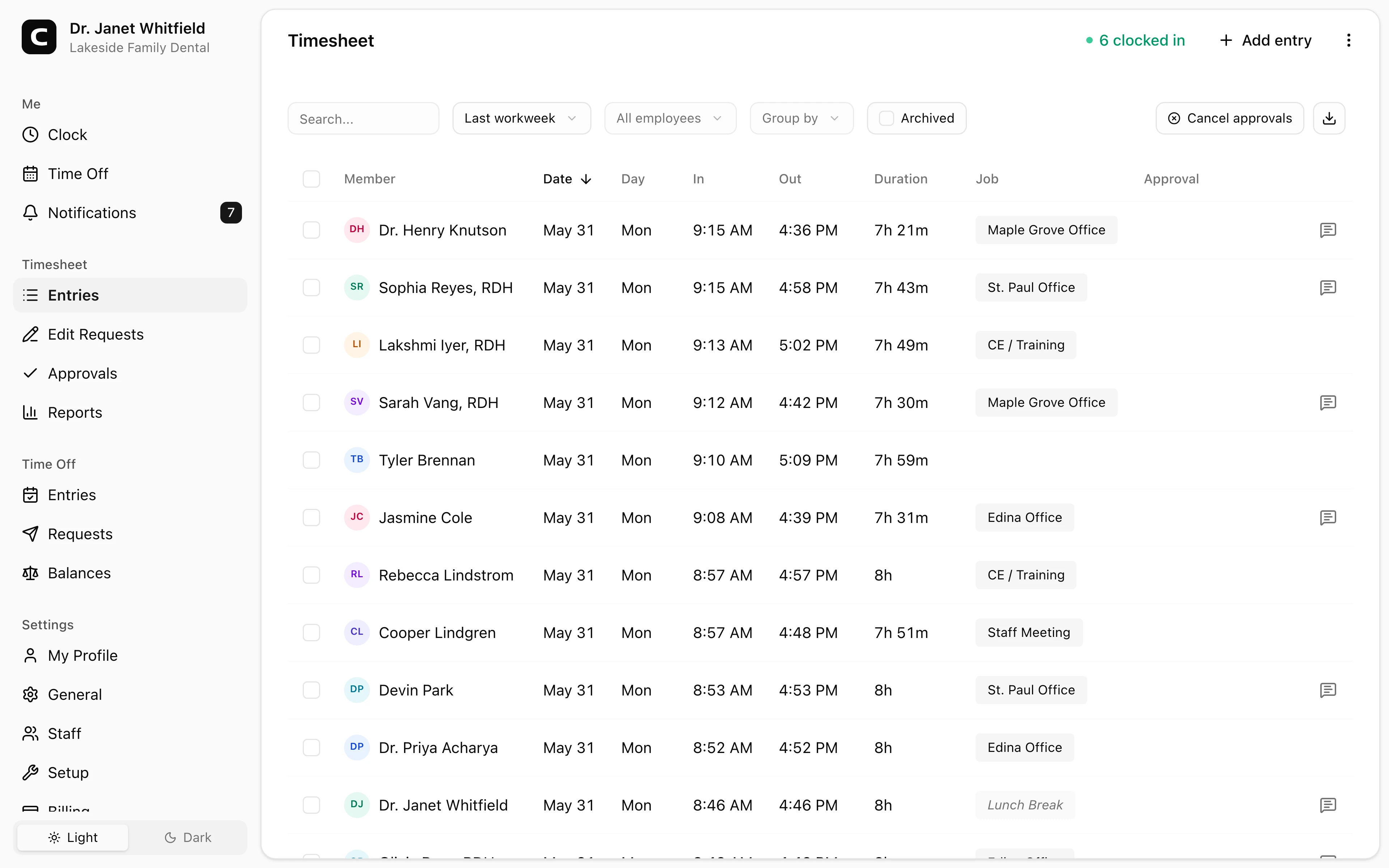
Task: Open Clock in the sidebar
Action: click(130, 135)
